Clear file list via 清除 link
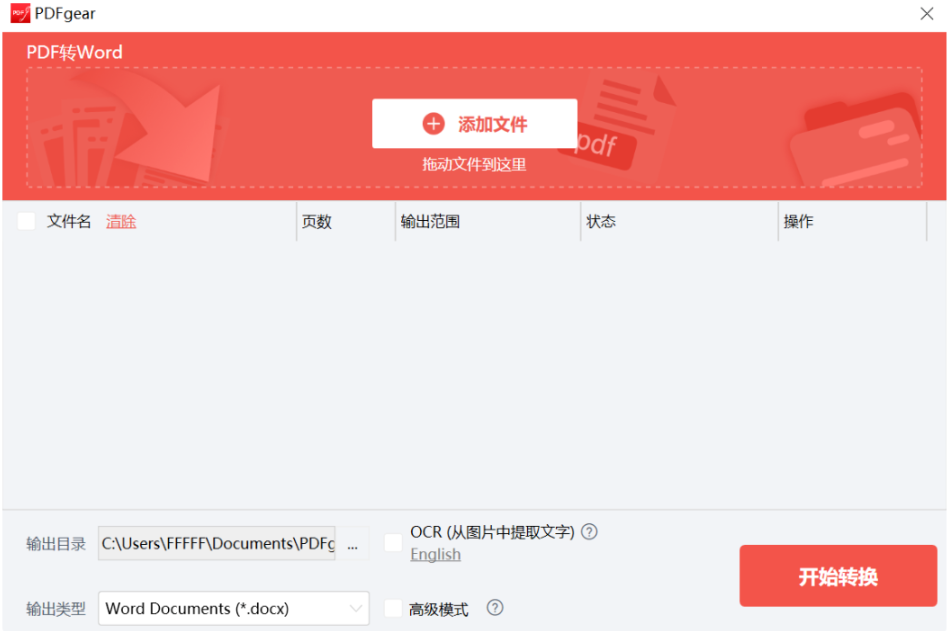Image resolution: width=948 pixels, height=631 pixels. coord(121,222)
